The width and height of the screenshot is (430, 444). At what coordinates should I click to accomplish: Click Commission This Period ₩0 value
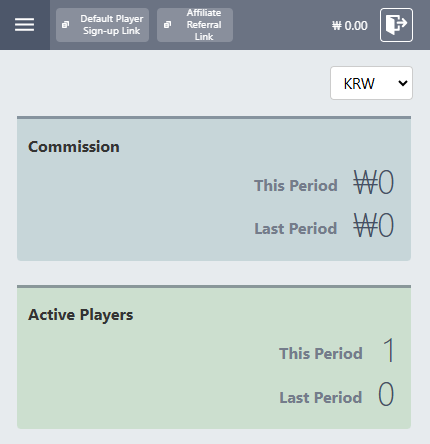click(374, 182)
